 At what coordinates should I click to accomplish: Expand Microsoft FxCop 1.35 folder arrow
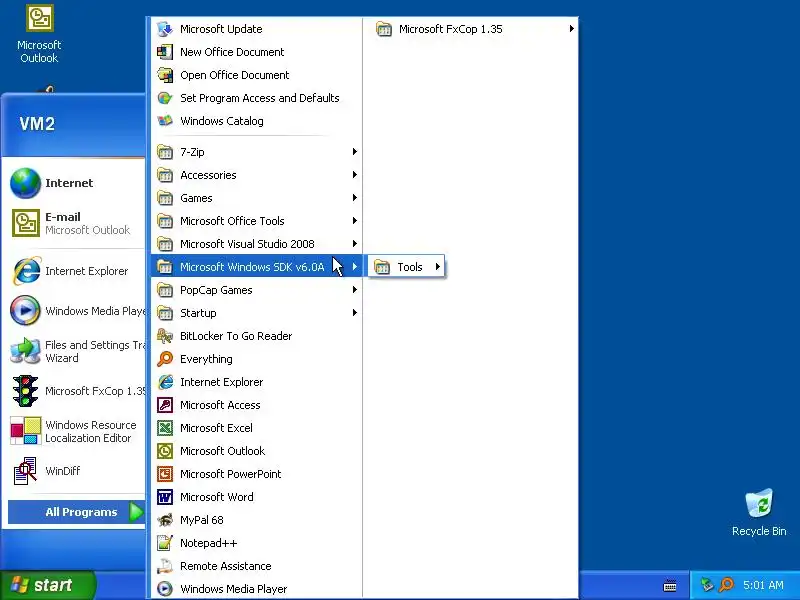[x=572, y=29]
